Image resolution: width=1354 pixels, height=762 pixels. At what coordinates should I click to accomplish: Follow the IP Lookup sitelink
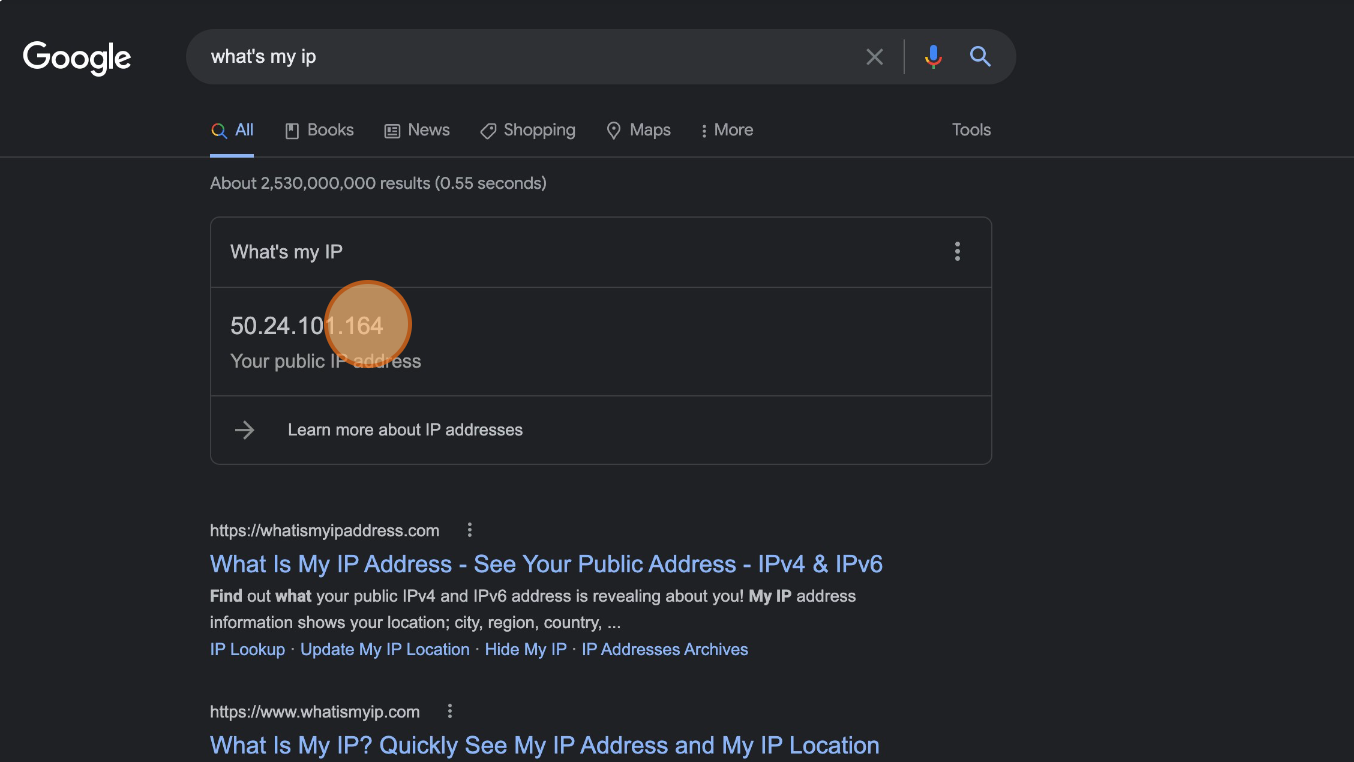pos(247,649)
